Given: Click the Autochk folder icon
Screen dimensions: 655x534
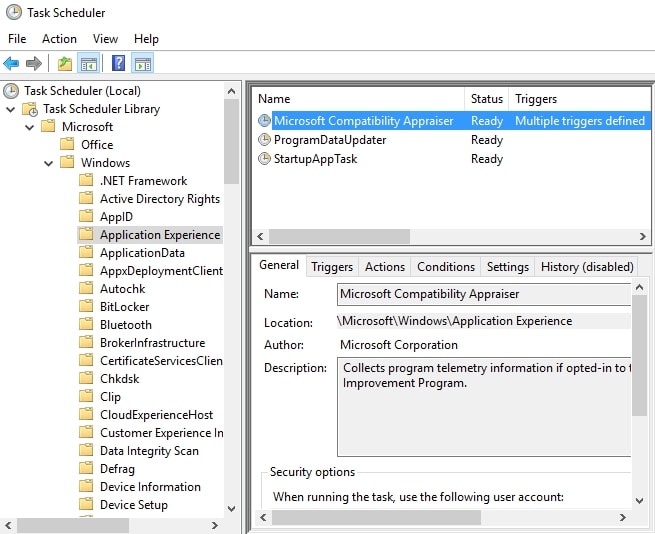Looking at the screenshot, I should [86, 288].
